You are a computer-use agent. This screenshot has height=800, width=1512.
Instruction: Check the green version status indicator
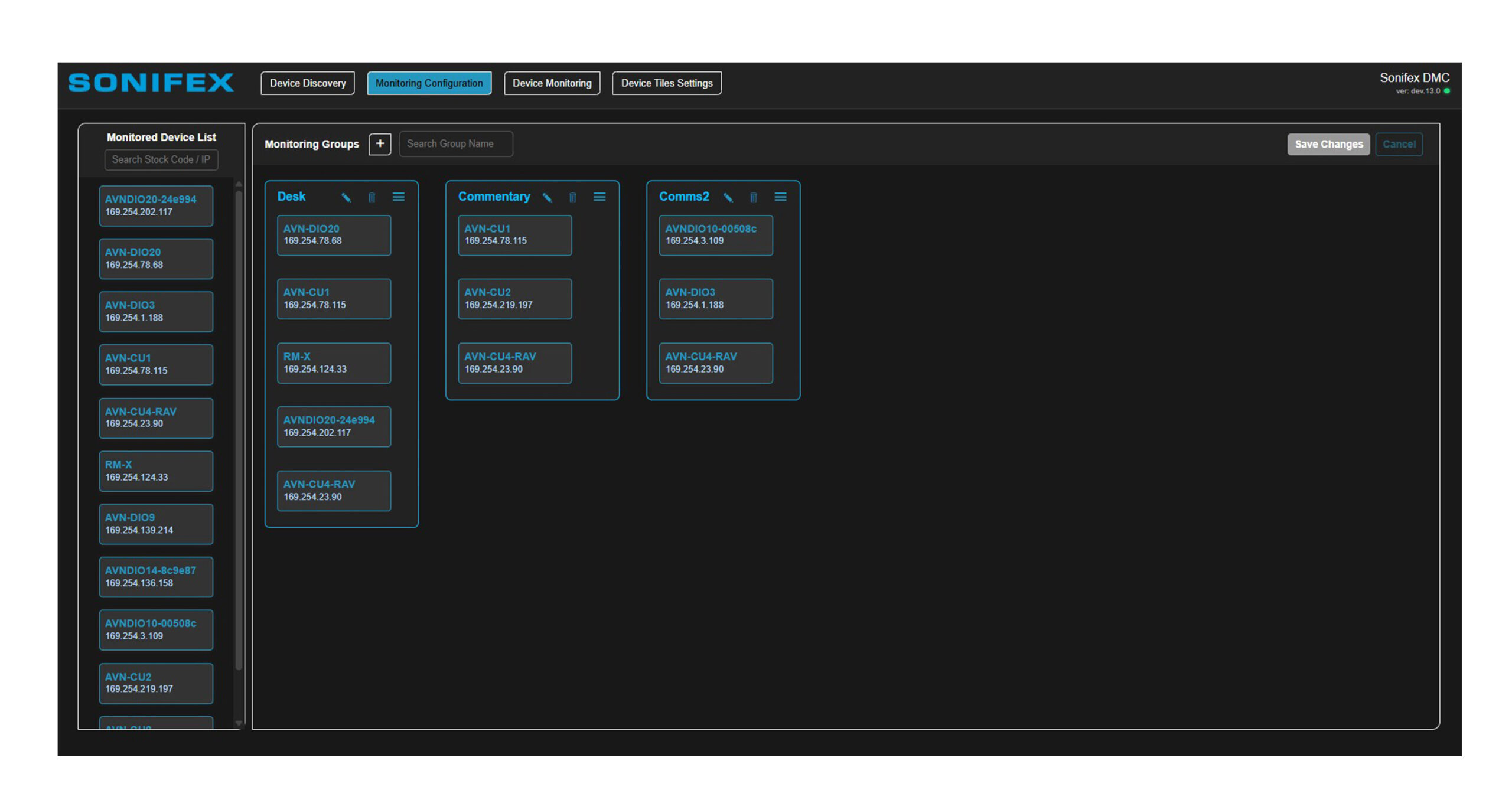[1446, 91]
